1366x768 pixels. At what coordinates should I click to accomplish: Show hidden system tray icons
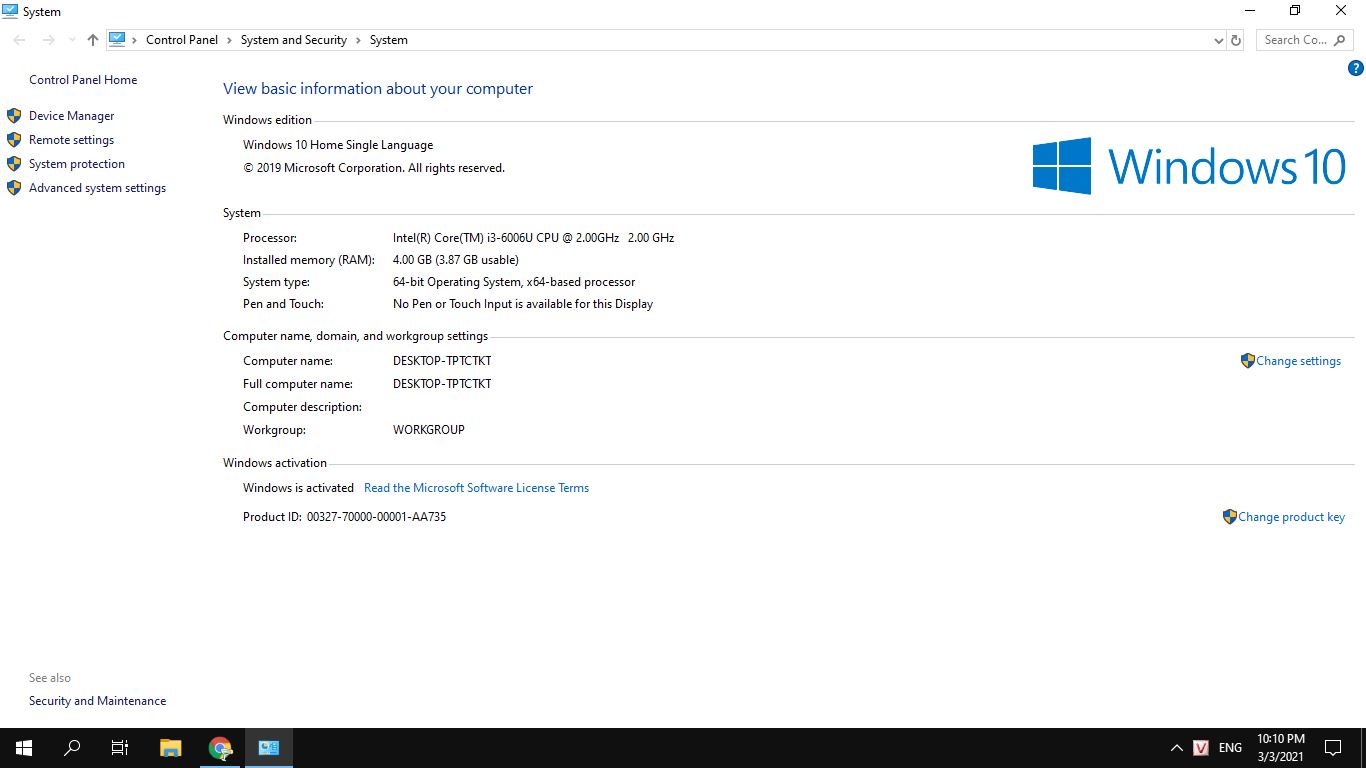tap(1176, 747)
